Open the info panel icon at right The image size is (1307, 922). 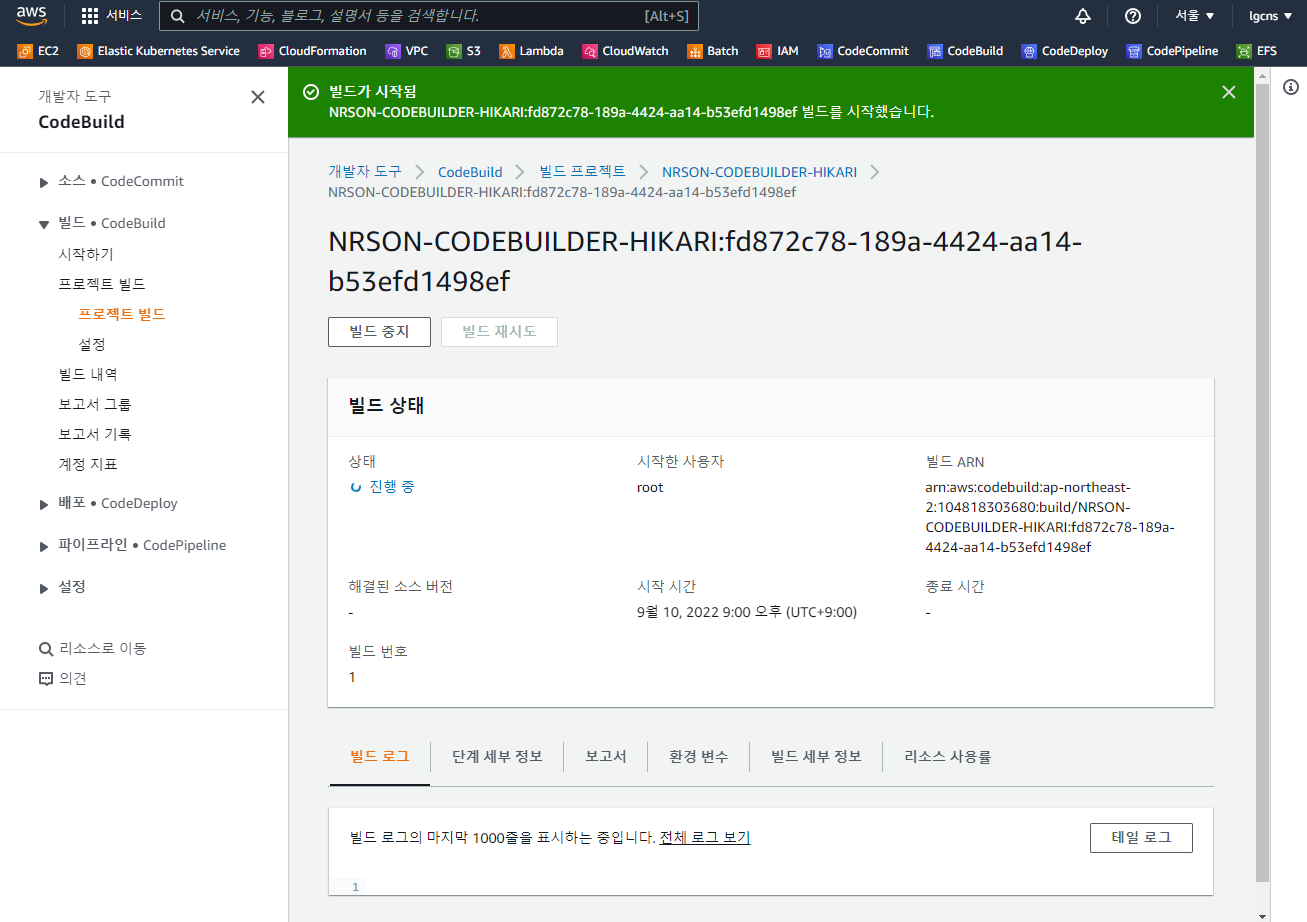(1291, 88)
